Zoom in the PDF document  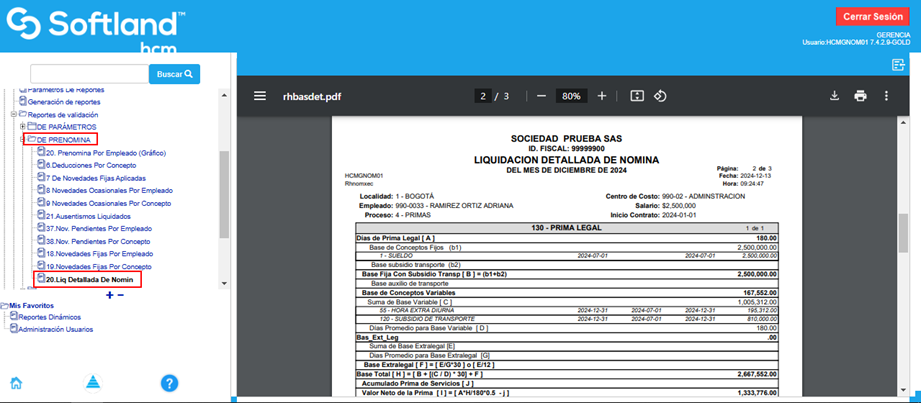(x=601, y=96)
